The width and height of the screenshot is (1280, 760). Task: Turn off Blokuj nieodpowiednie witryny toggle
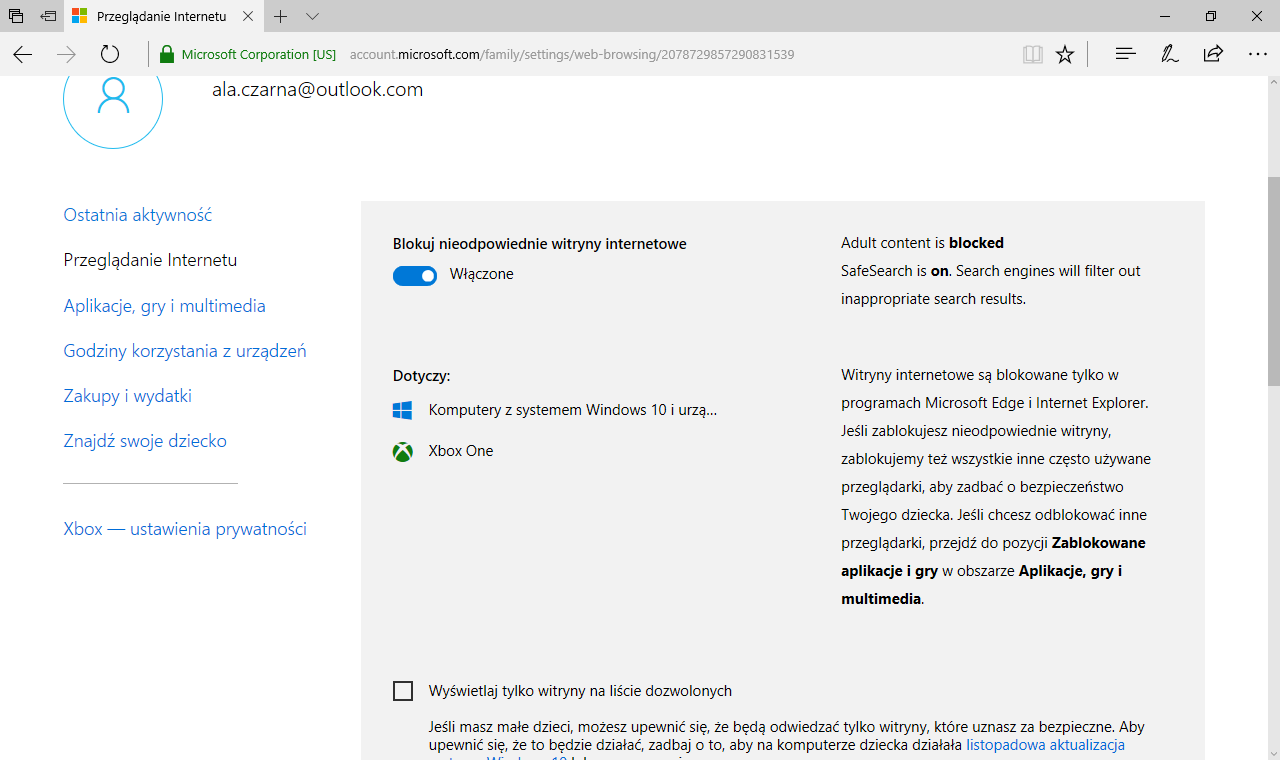pyautogui.click(x=415, y=275)
